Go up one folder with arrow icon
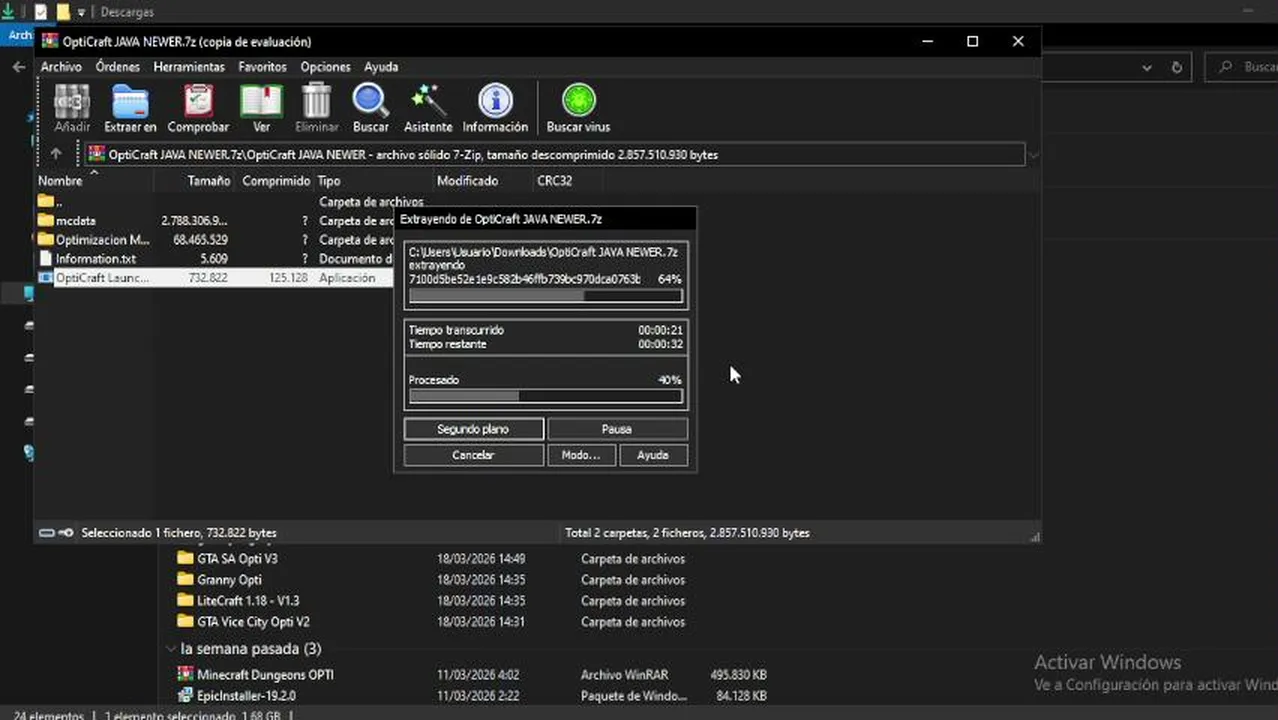This screenshot has width=1278, height=720. tap(56, 154)
